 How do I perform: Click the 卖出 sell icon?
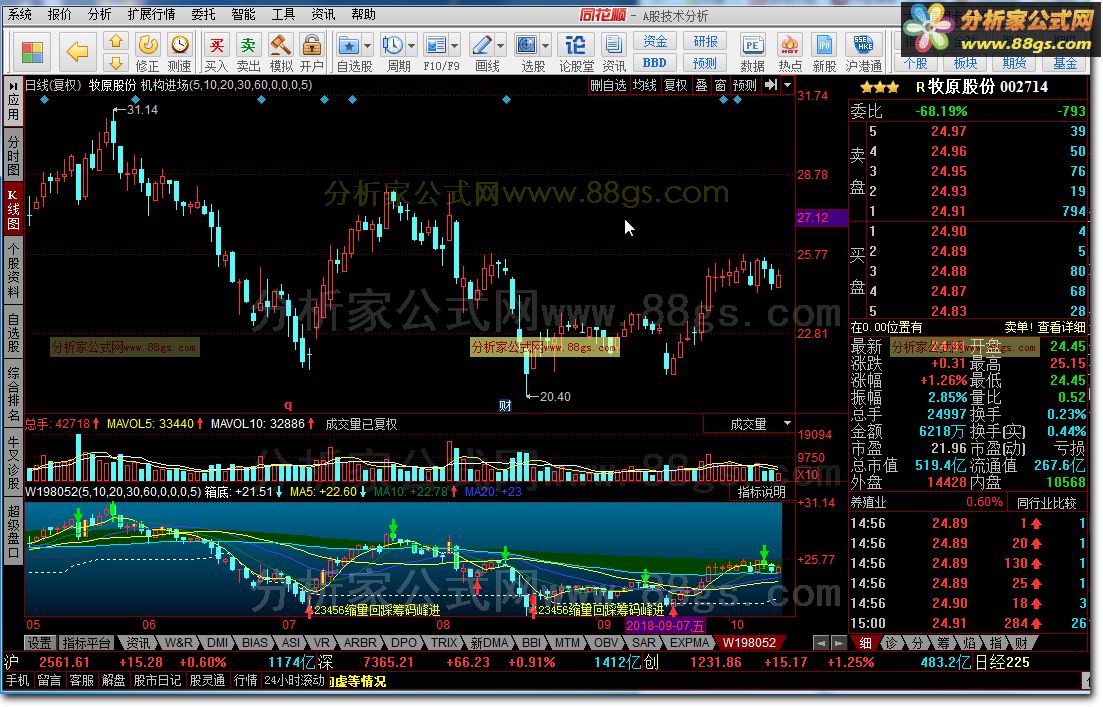(248, 45)
